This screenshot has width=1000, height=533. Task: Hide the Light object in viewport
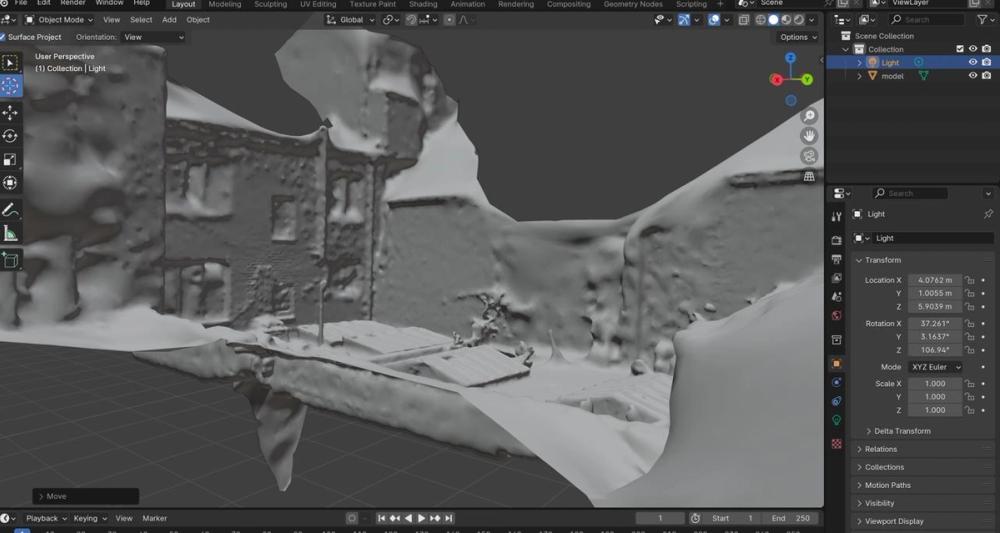(x=973, y=62)
